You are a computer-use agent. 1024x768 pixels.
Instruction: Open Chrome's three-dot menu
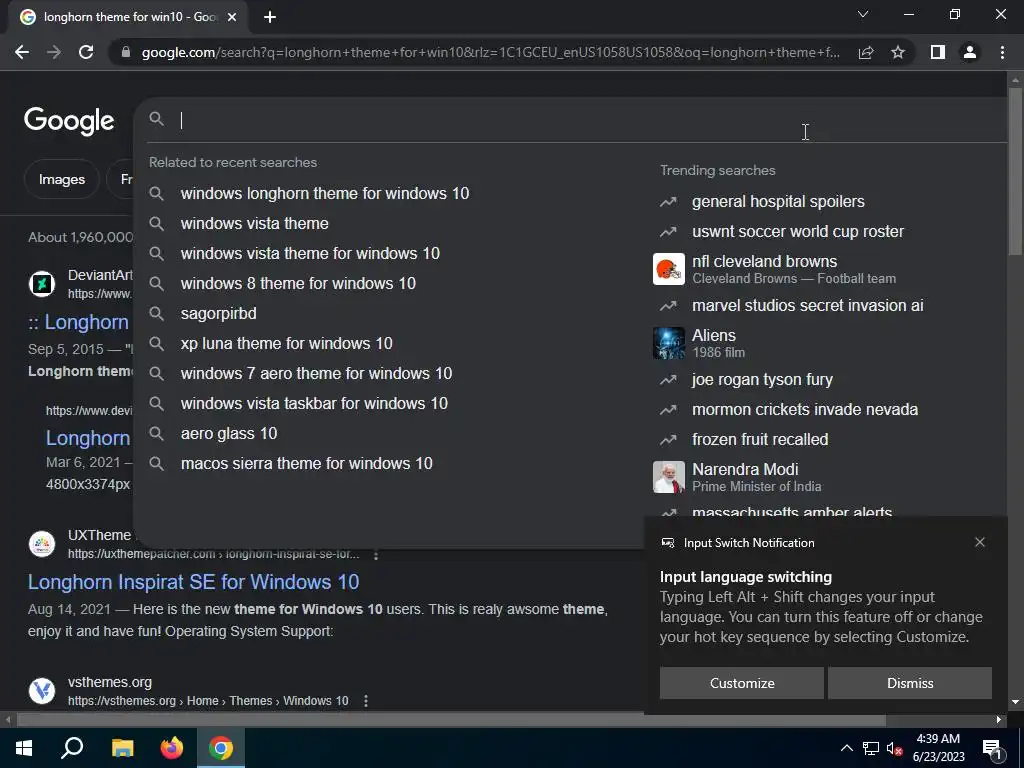(x=1002, y=52)
